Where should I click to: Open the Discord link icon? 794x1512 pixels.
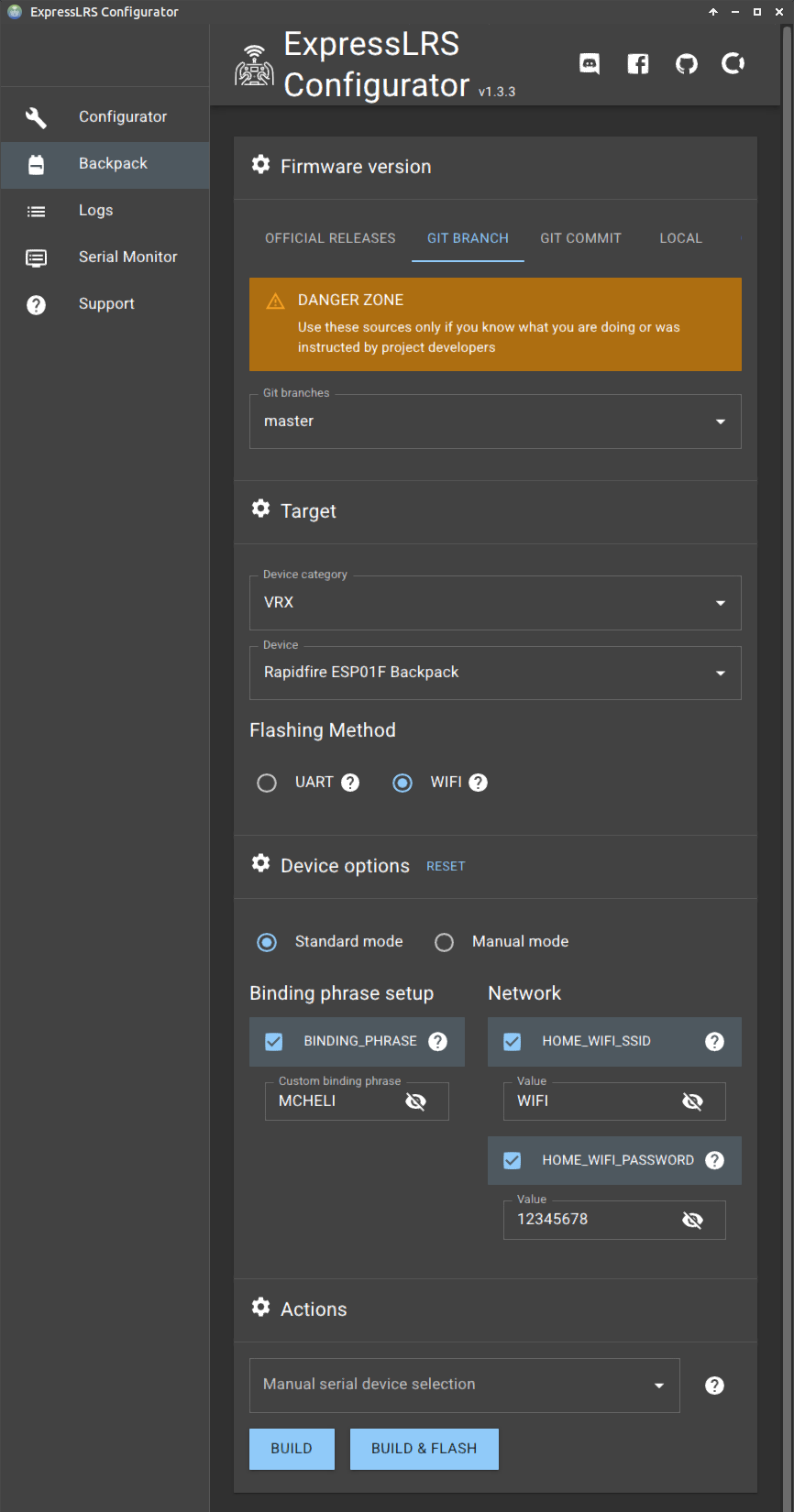pyautogui.click(x=590, y=63)
